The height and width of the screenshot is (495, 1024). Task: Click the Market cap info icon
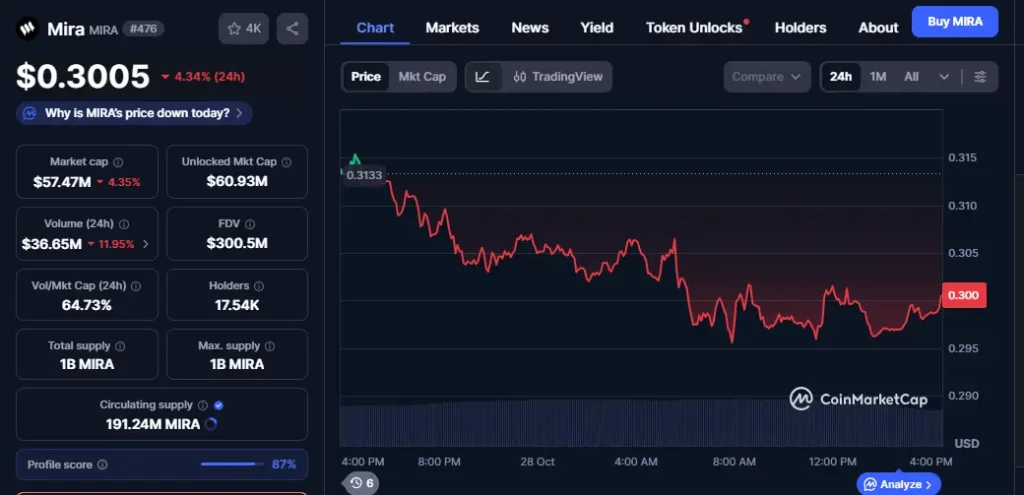tap(119, 162)
